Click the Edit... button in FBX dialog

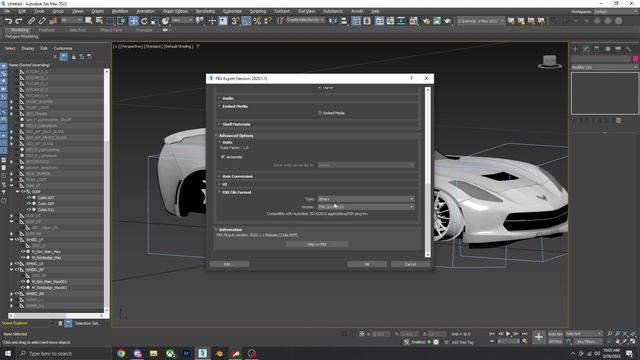pyautogui.click(x=229, y=264)
